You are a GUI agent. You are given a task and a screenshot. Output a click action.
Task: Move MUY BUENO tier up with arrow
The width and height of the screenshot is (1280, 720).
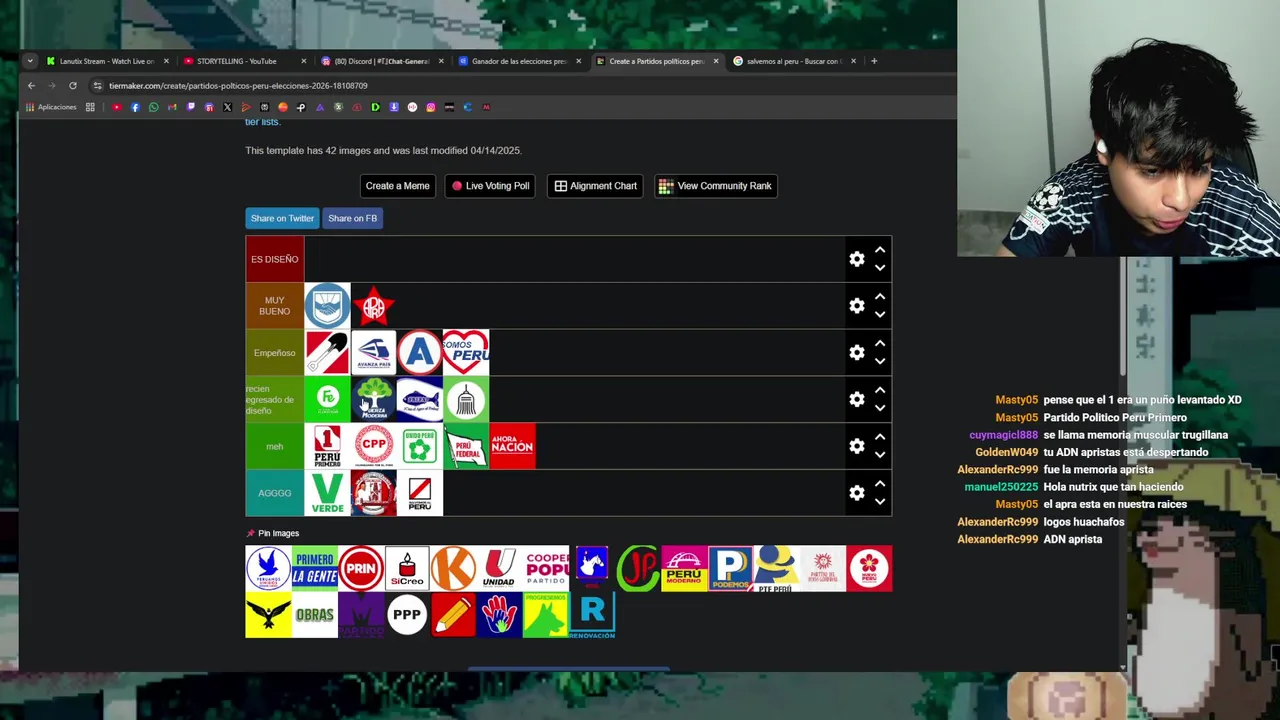880,296
